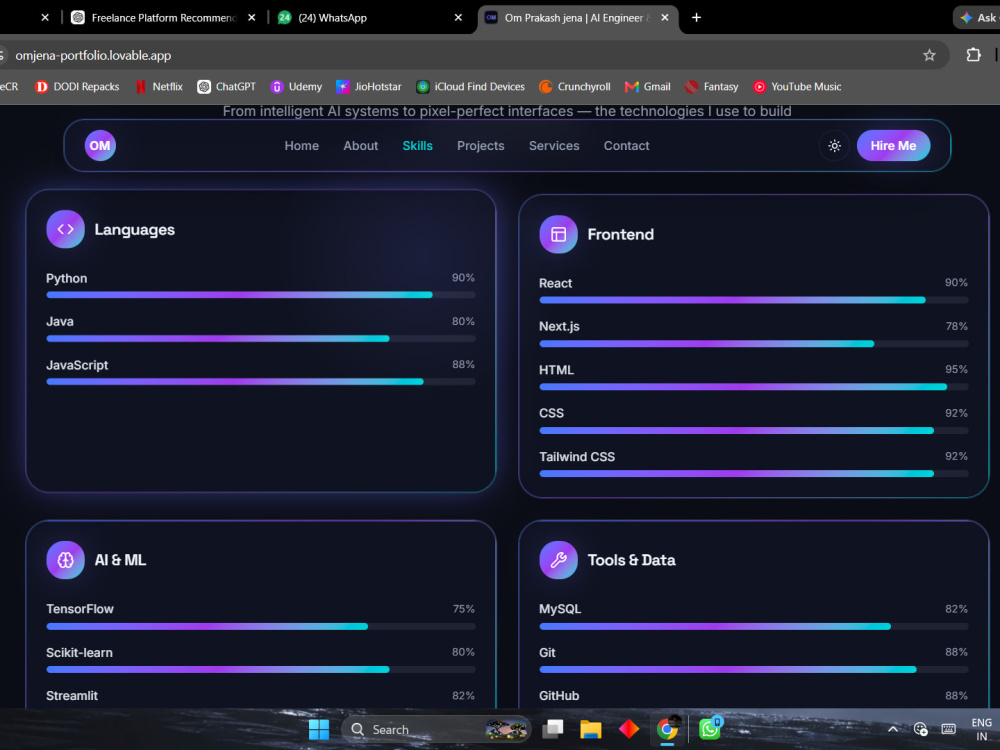The image size is (1000, 750).
Task: Click the "Streamlit" skill label
Action: point(72,696)
